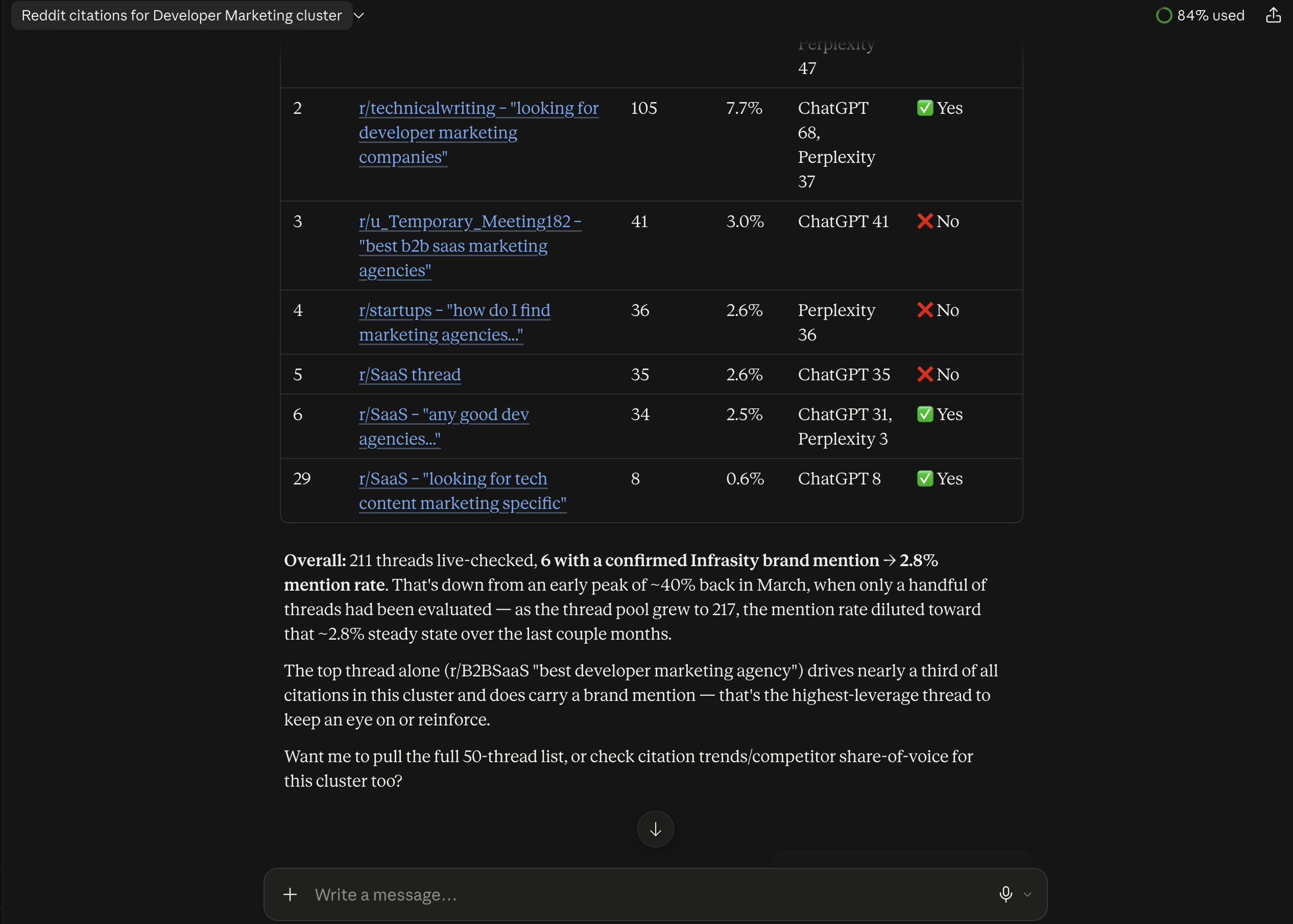Click the '3.0%' share cell
Image resolution: width=1293 pixels, height=924 pixels.
(745, 222)
